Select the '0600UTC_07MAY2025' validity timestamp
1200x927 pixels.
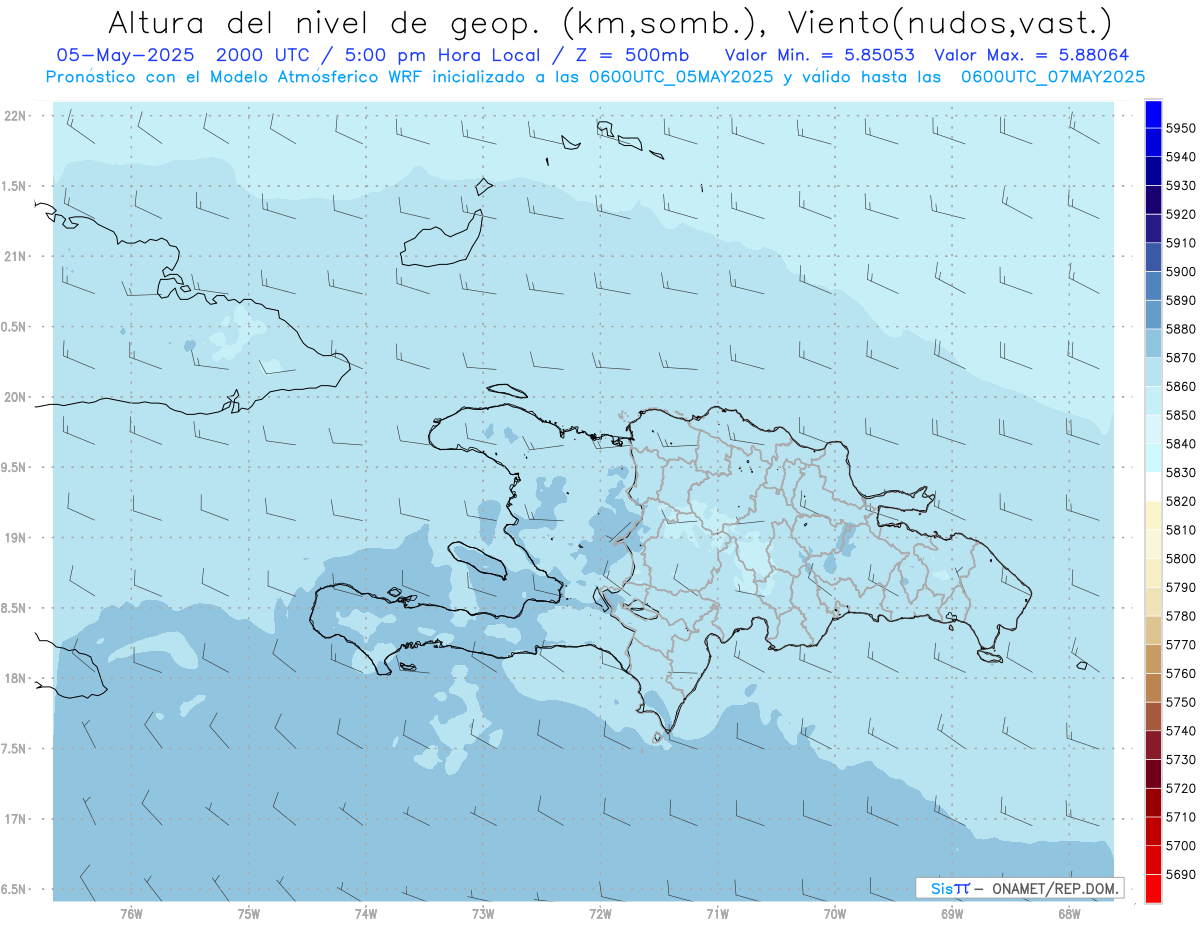pyautogui.click(x=1053, y=77)
